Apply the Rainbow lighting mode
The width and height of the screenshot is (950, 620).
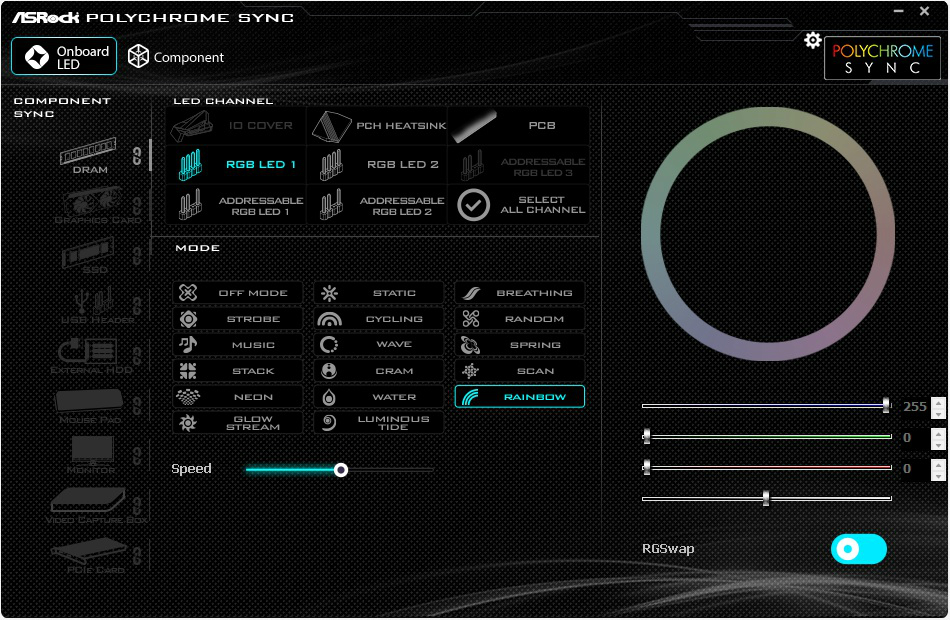click(520, 397)
